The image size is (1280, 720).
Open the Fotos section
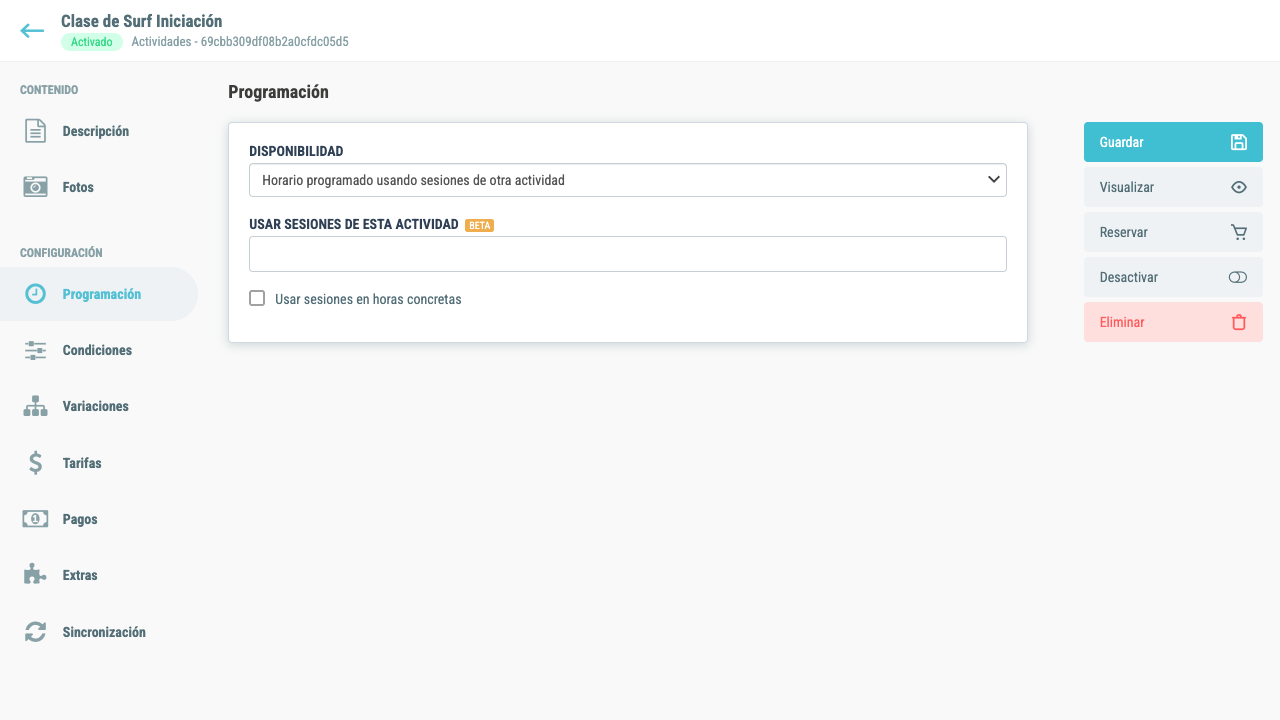(x=99, y=187)
